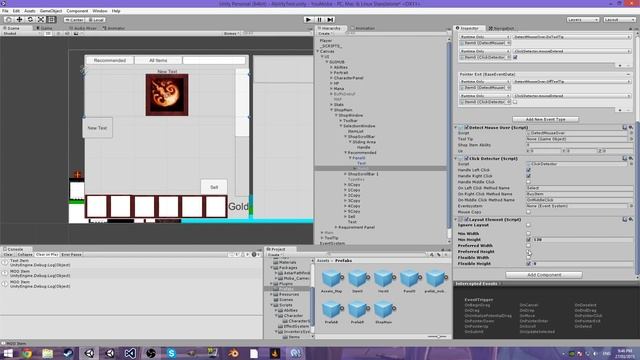The image size is (640, 360).
Task: Open Detect Mouse Over component gear menu
Action: pyautogui.click(x=631, y=128)
